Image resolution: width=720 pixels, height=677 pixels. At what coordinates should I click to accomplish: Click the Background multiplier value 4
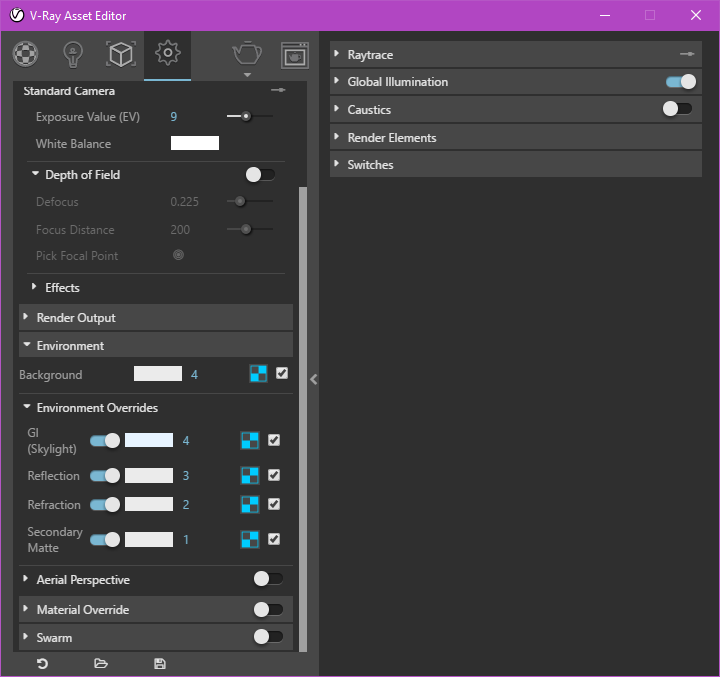[x=195, y=375]
